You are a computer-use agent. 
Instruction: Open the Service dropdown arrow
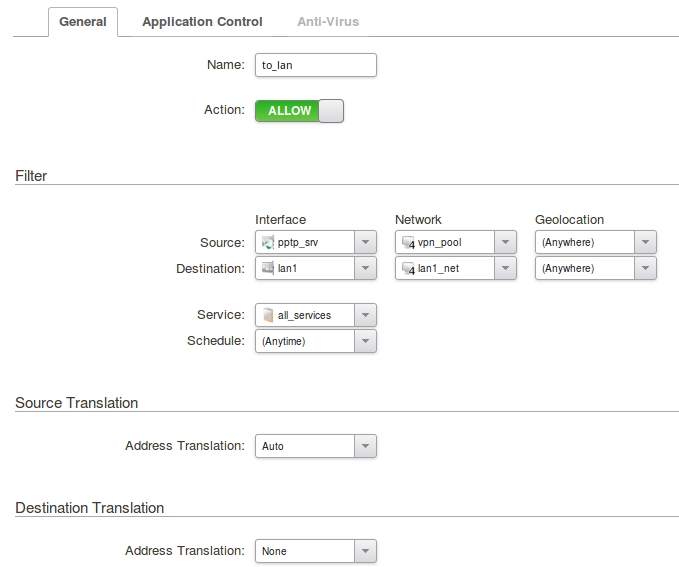[365, 315]
